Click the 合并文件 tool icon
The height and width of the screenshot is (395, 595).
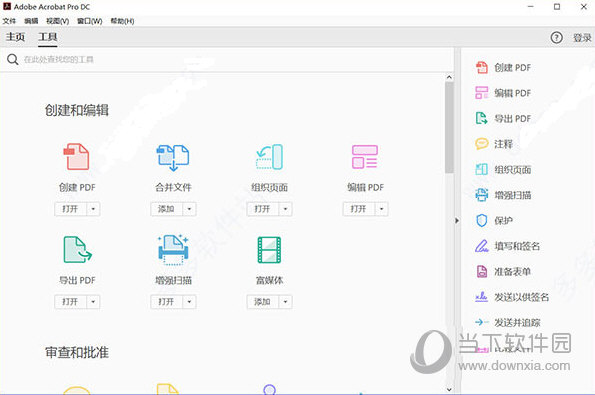click(x=173, y=157)
